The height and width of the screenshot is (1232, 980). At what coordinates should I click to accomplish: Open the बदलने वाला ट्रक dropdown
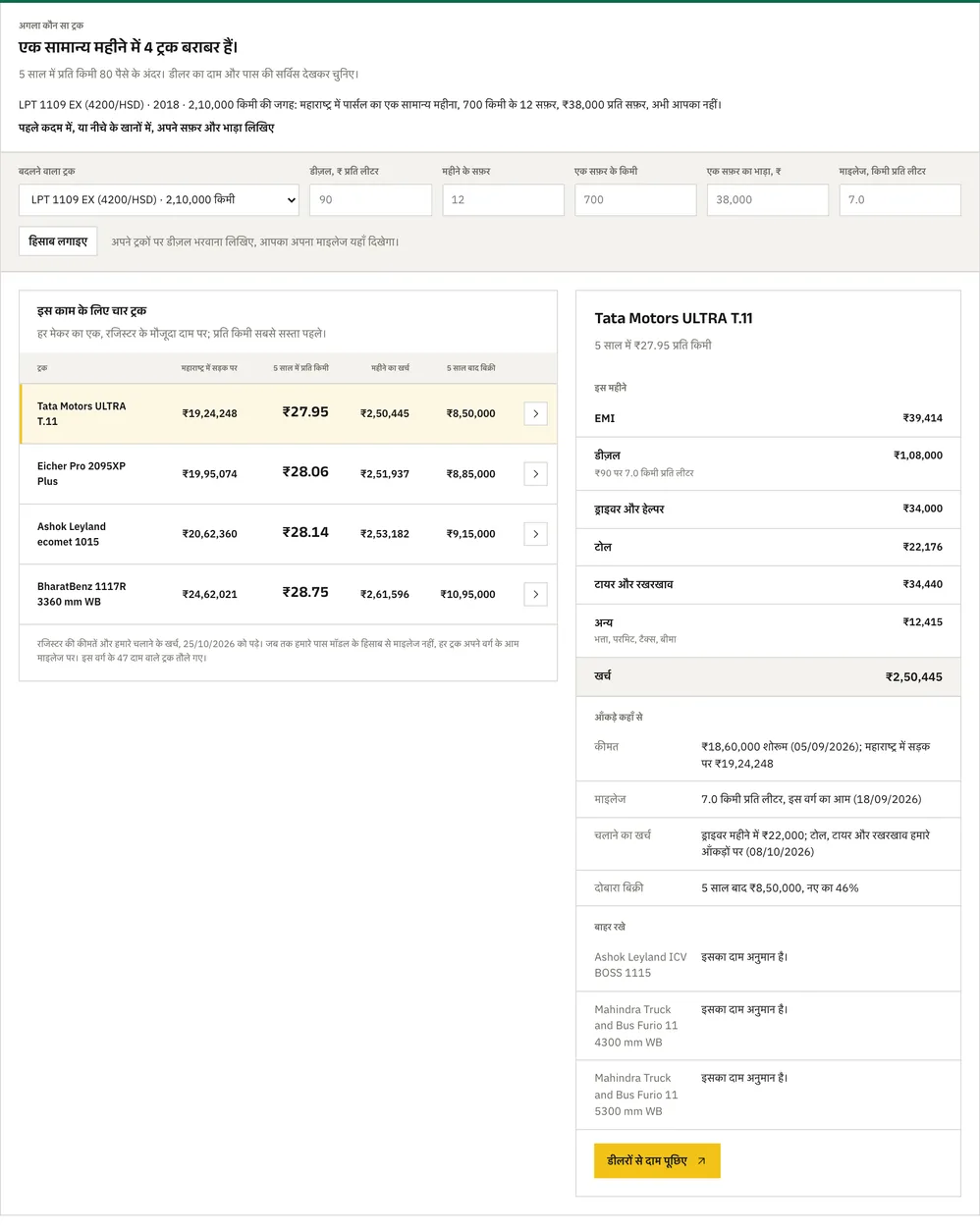pyautogui.click(x=159, y=199)
